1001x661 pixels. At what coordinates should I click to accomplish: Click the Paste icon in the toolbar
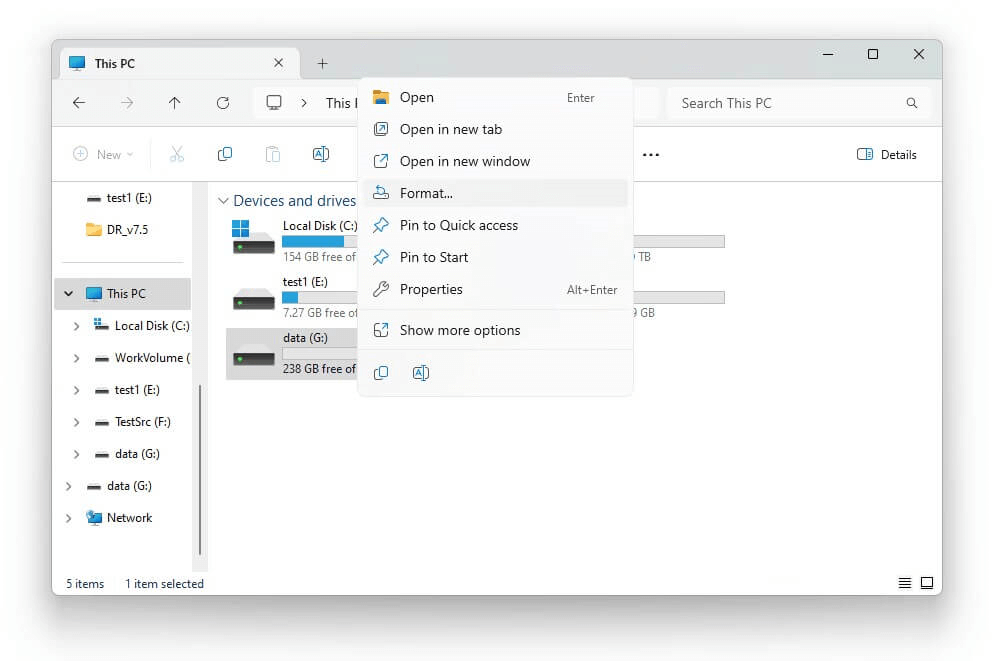[272, 154]
